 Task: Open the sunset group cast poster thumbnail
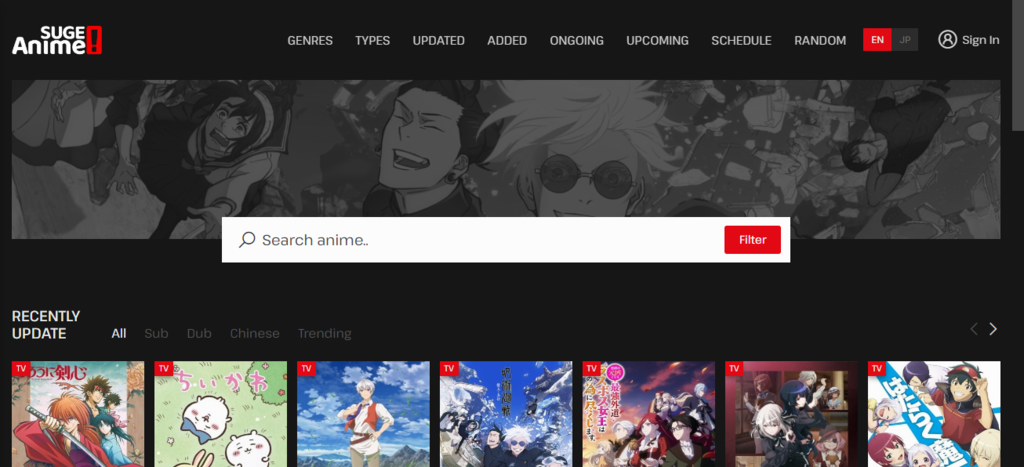pos(649,414)
